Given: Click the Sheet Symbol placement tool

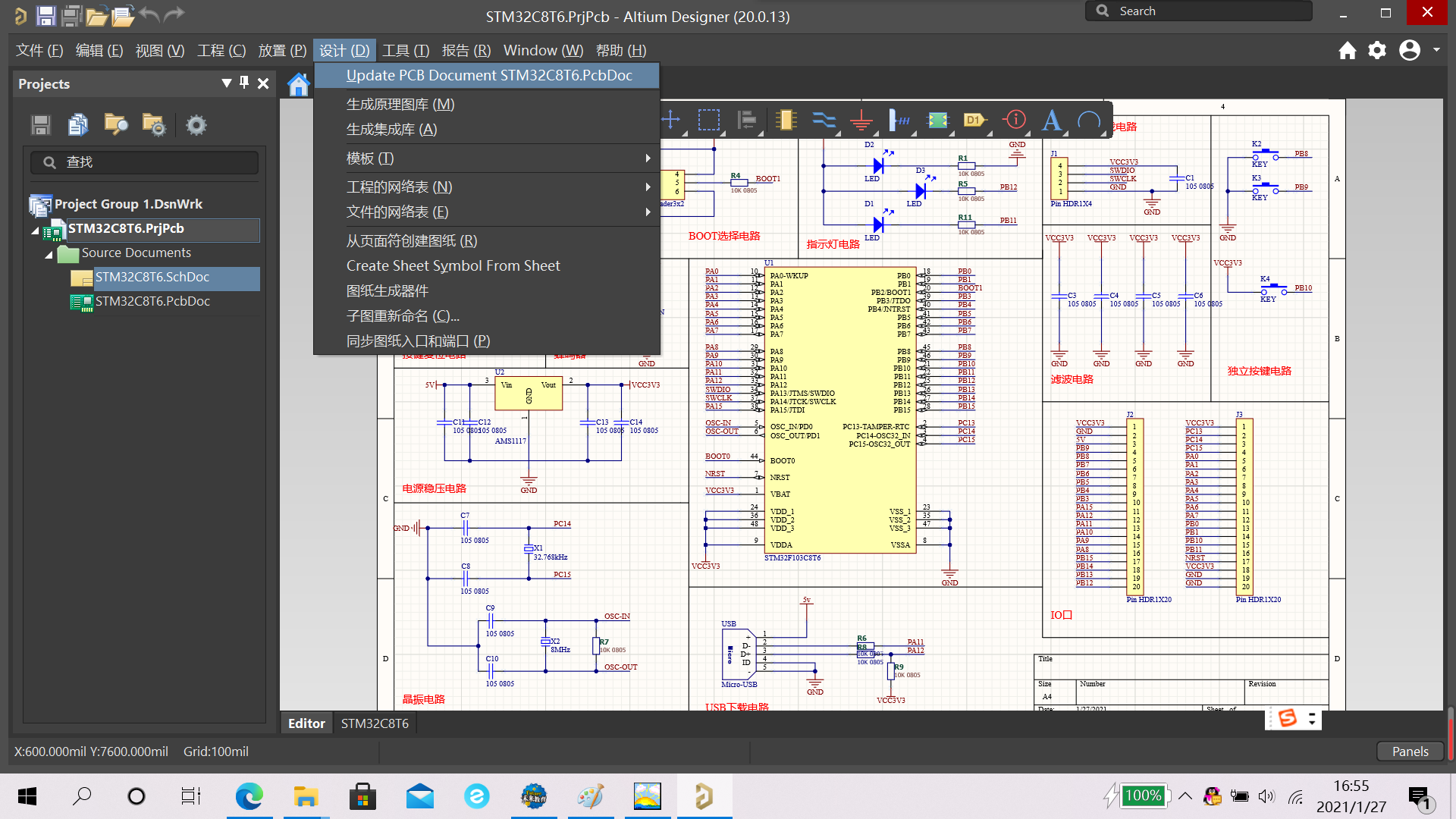Looking at the screenshot, I should (x=938, y=120).
